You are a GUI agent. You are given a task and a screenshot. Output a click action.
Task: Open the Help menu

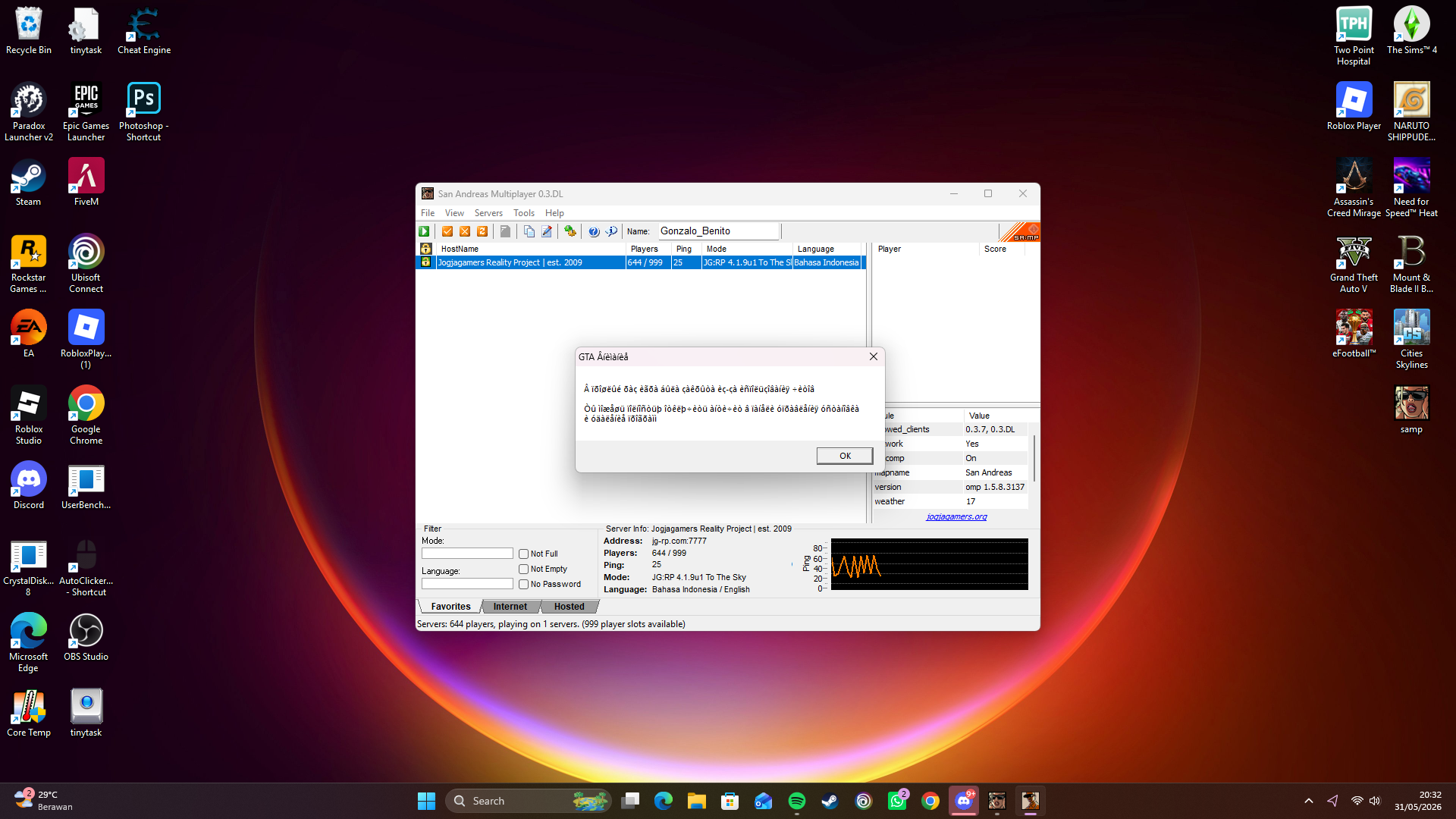coord(554,213)
